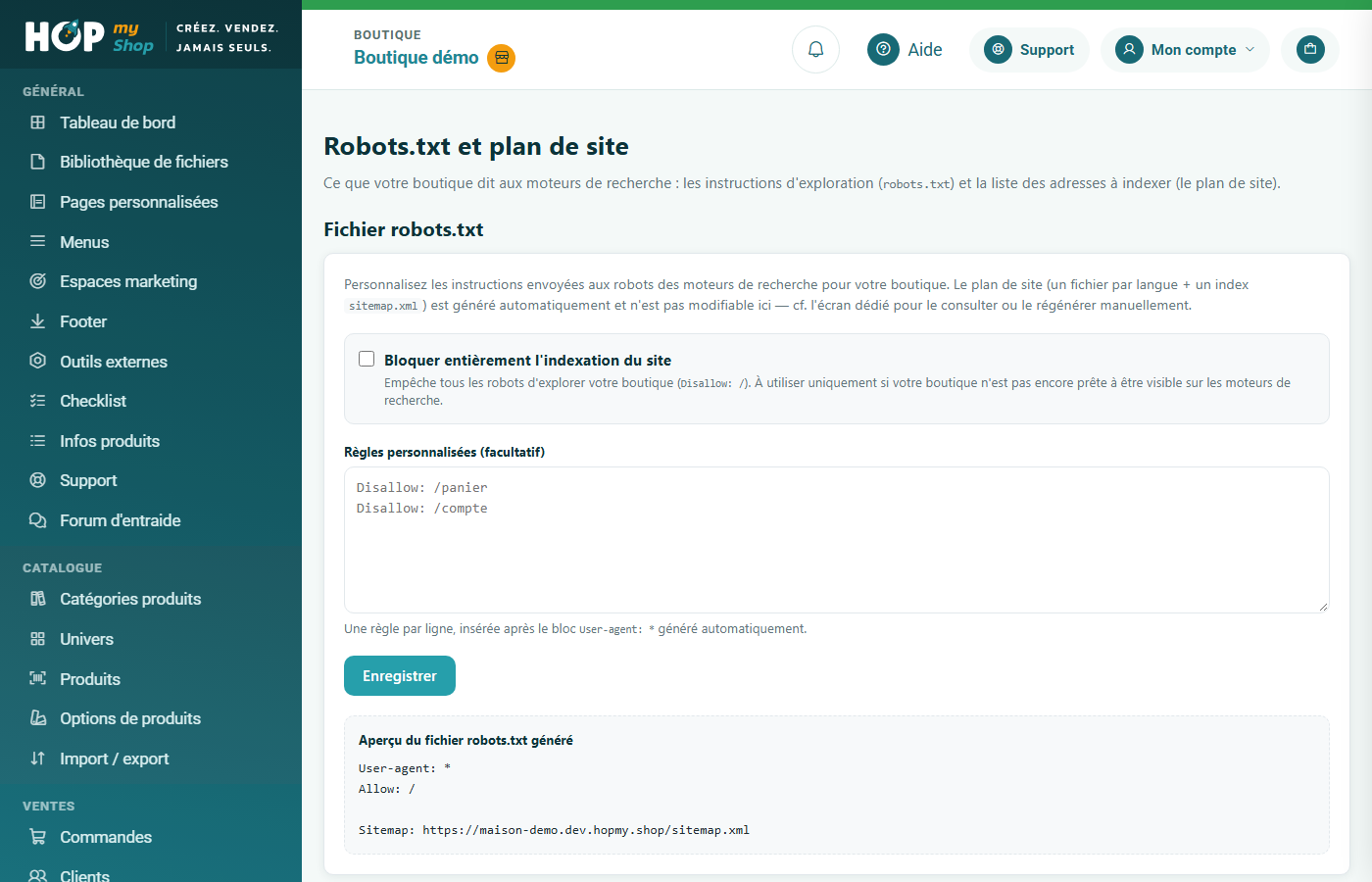Image resolution: width=1372 pixels, height=882 pixels.
Task: Click the shopping bag icon in header
Action: point(1310,49)
